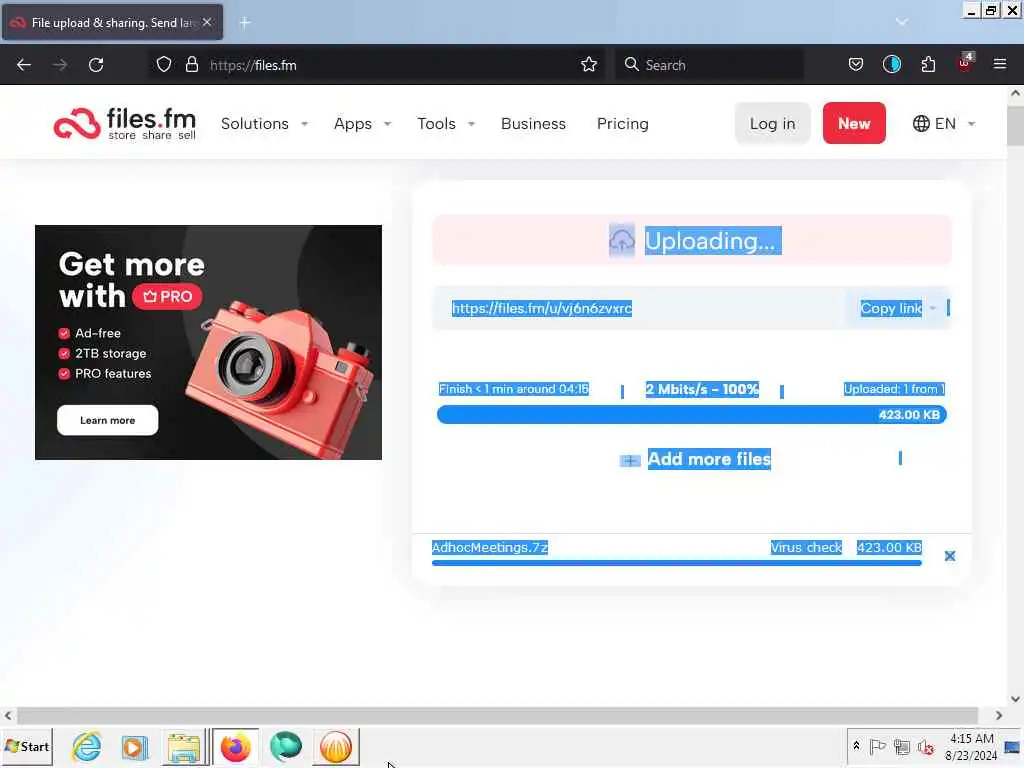Open the tracking protection shield icon

tap(164, 65)
